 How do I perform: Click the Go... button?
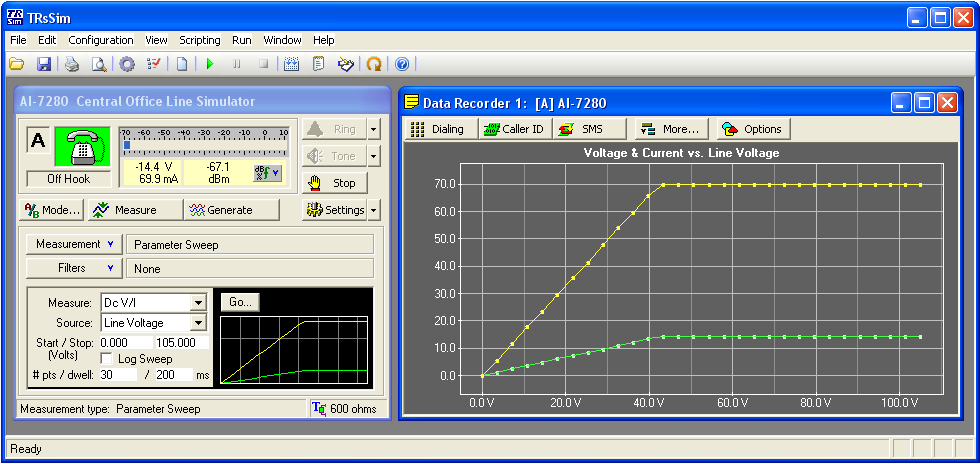click(x=240, y=302)
